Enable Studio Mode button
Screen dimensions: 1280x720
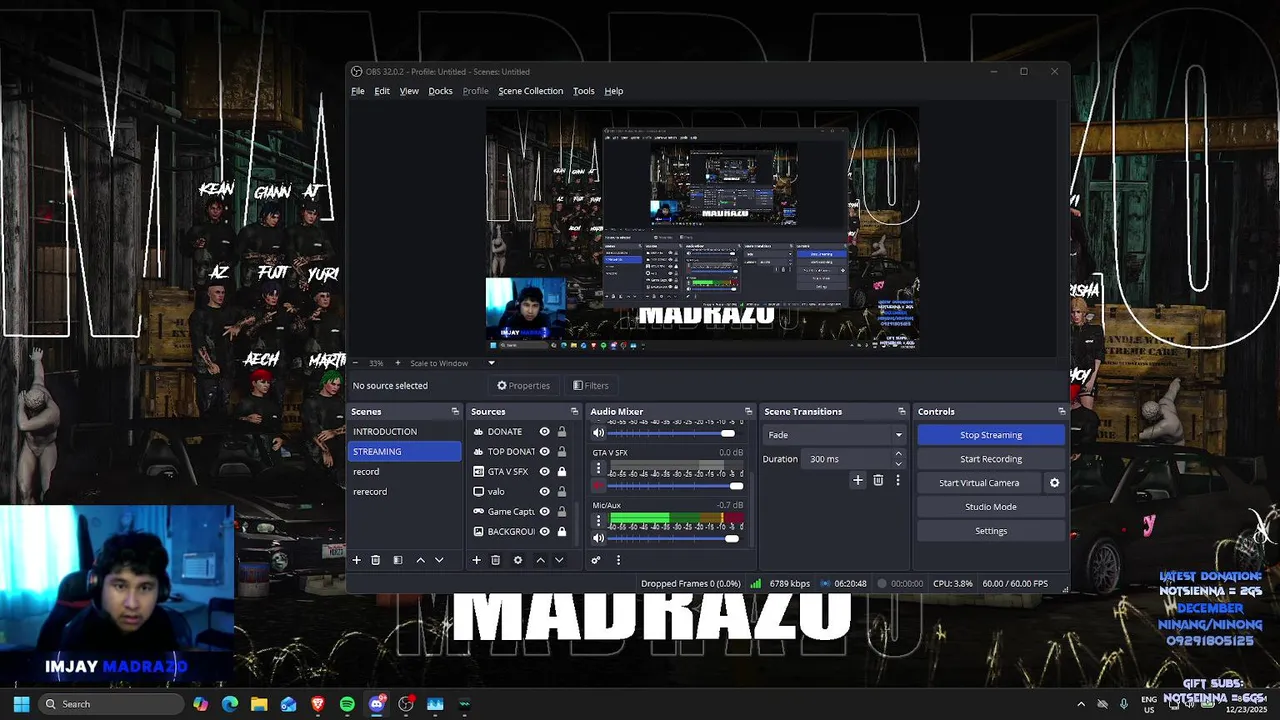click(x=991, y=507)
